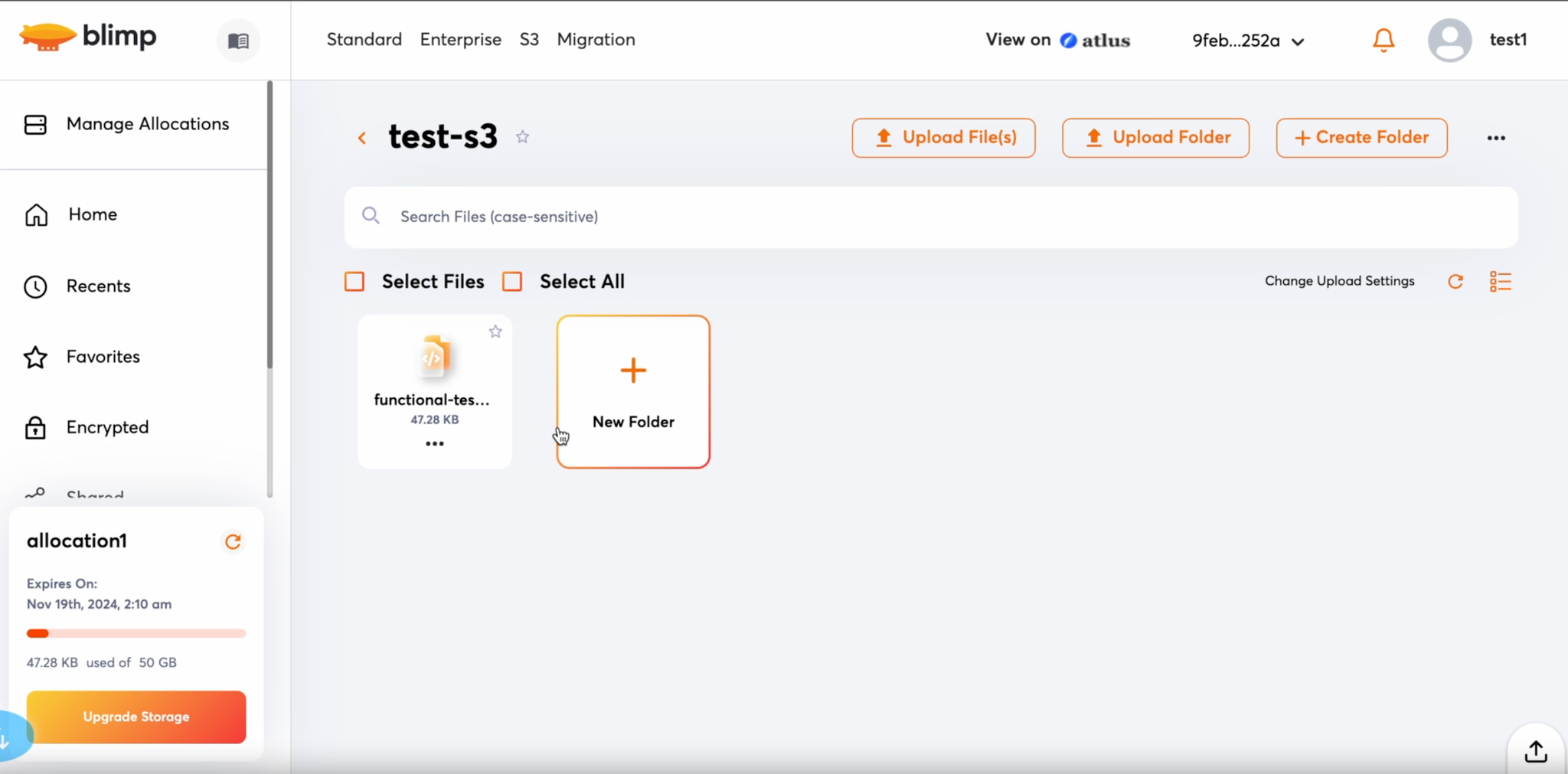This screenshot has height=774, width=1568.
Task: Open the documentation book icon
Action: (238, 41)
